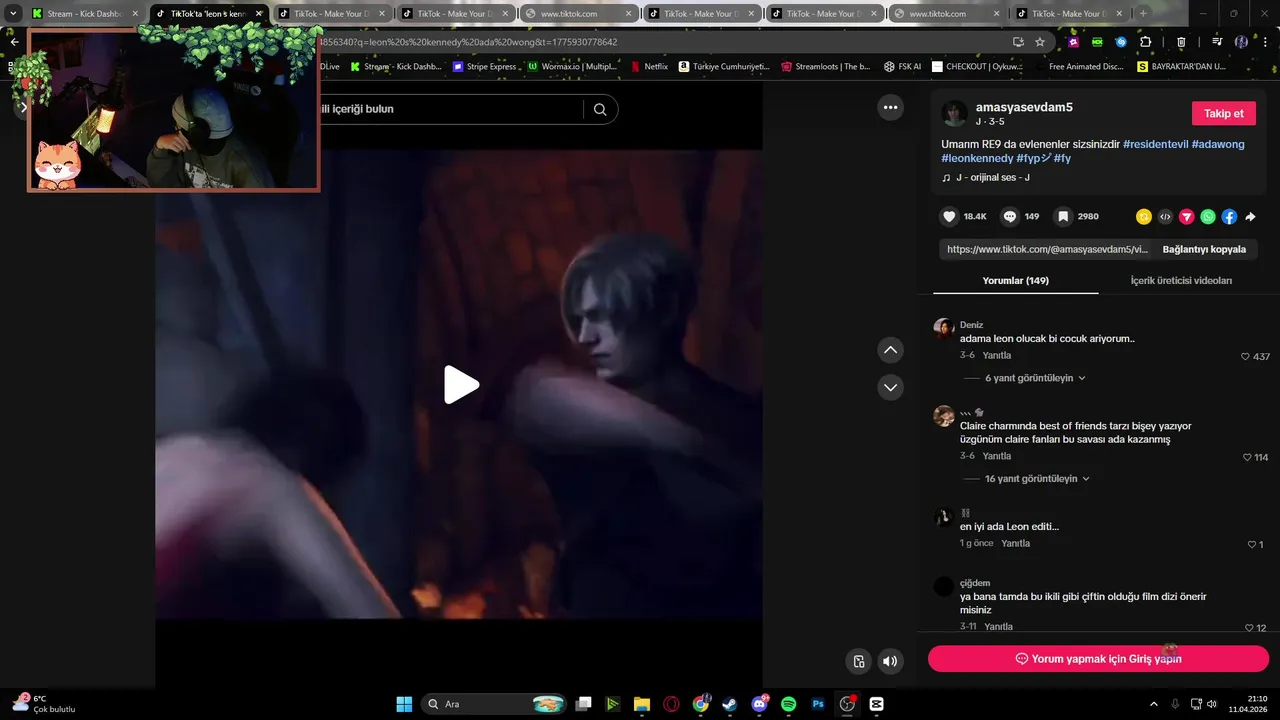1280x720 pixels.
Task: Open the #adawong hashtag
Action: tap(1218, 144)
